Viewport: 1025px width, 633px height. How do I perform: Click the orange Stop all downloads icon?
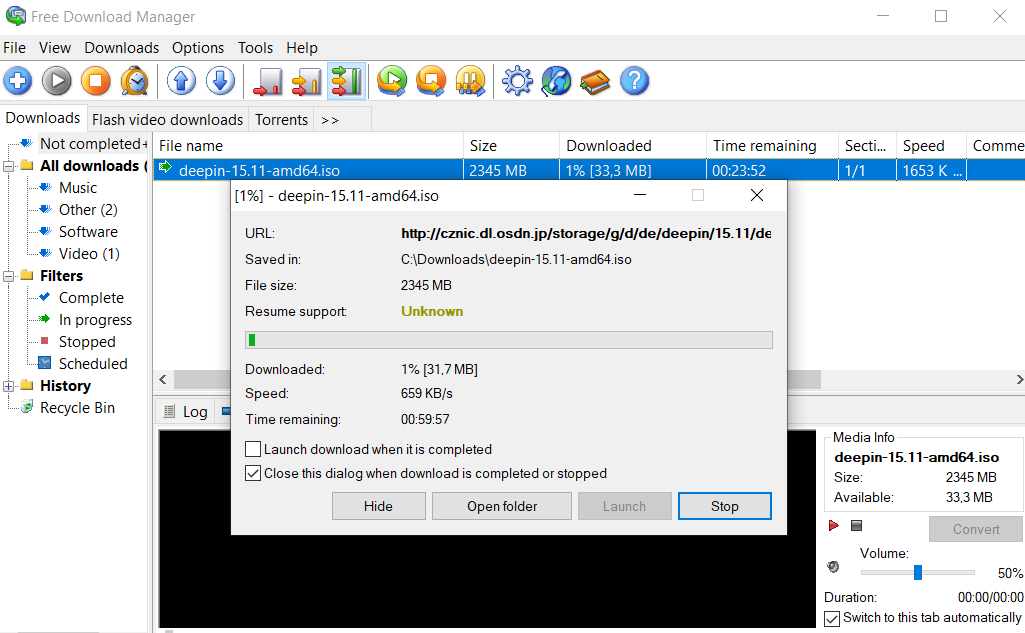click(x=431, y=81)
